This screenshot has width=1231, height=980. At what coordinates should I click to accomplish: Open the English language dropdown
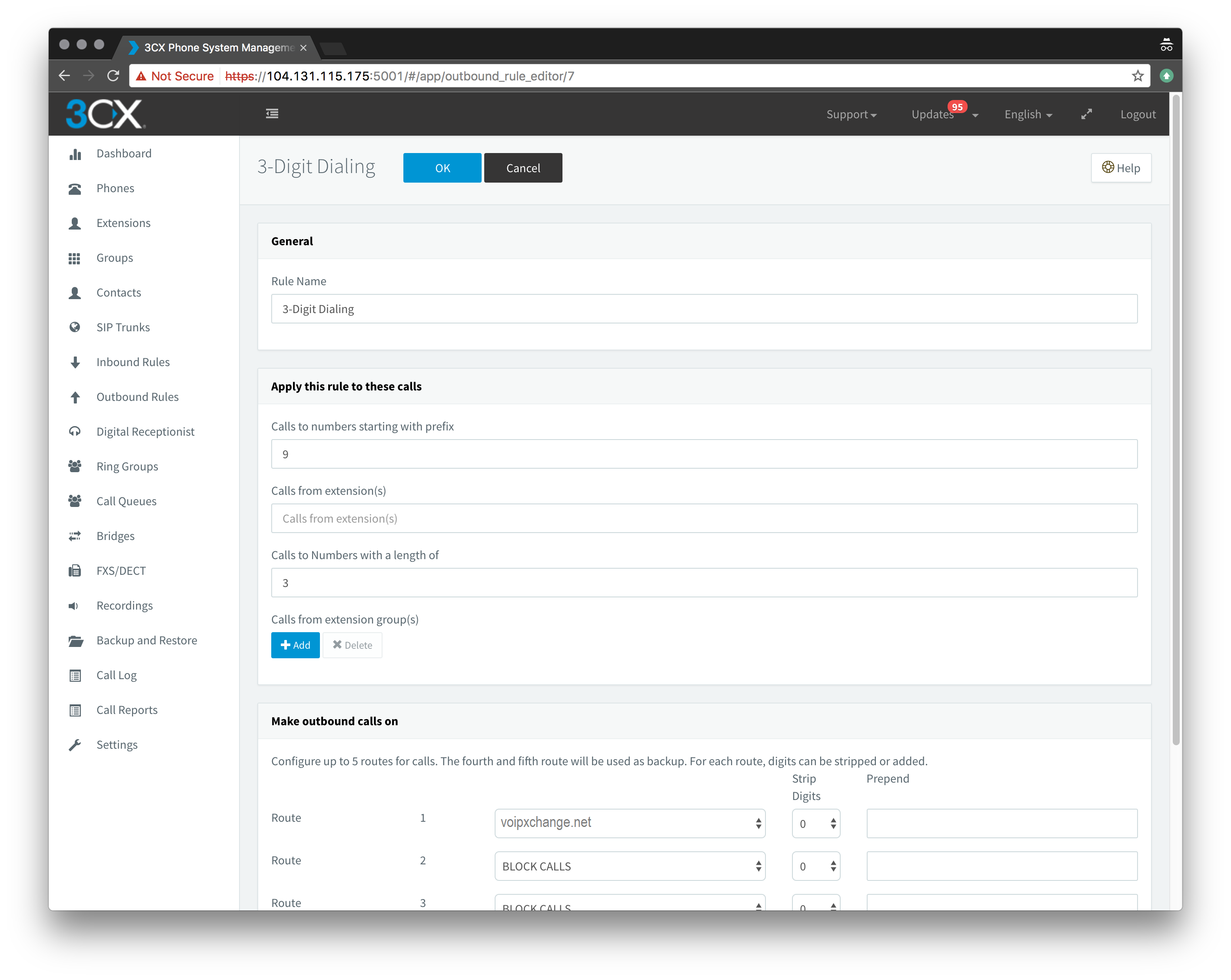[x=1028, y=115]
